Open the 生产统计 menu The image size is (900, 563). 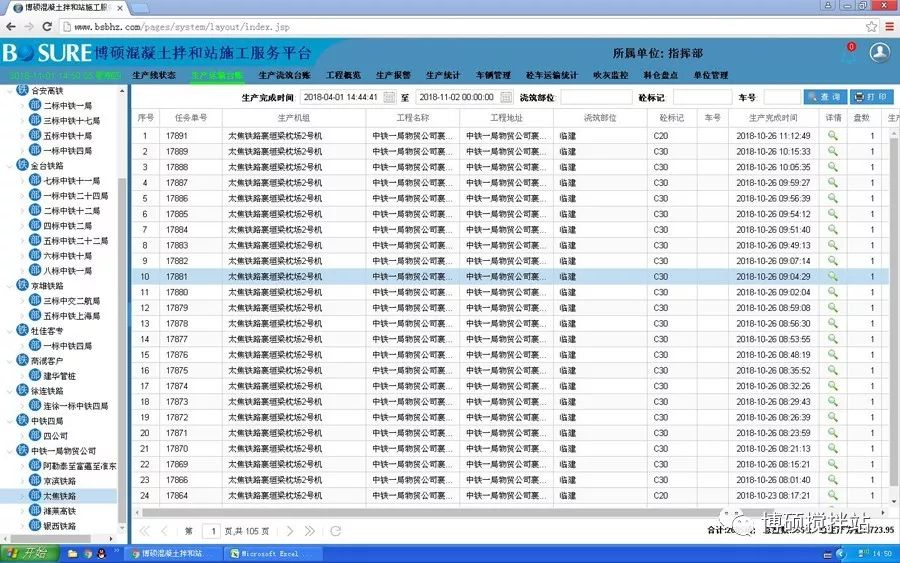coord(443,75)
